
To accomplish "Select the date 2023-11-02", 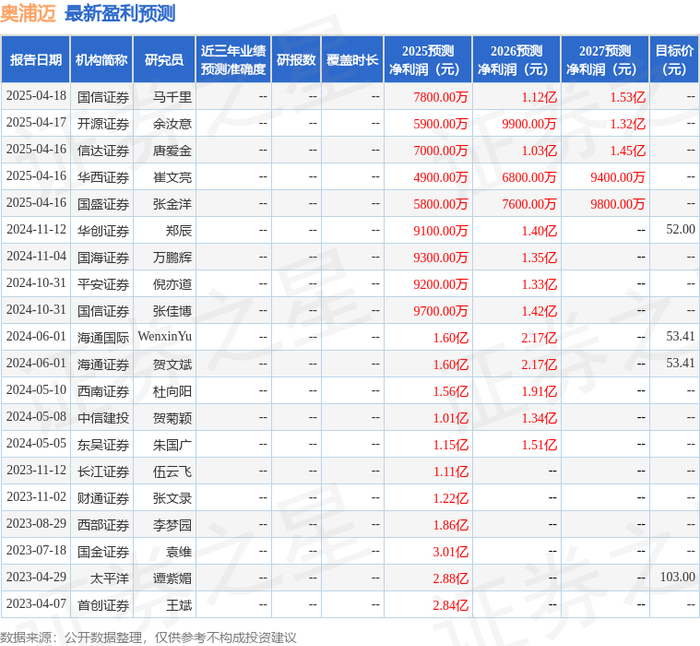I will (x=36, y=497).
